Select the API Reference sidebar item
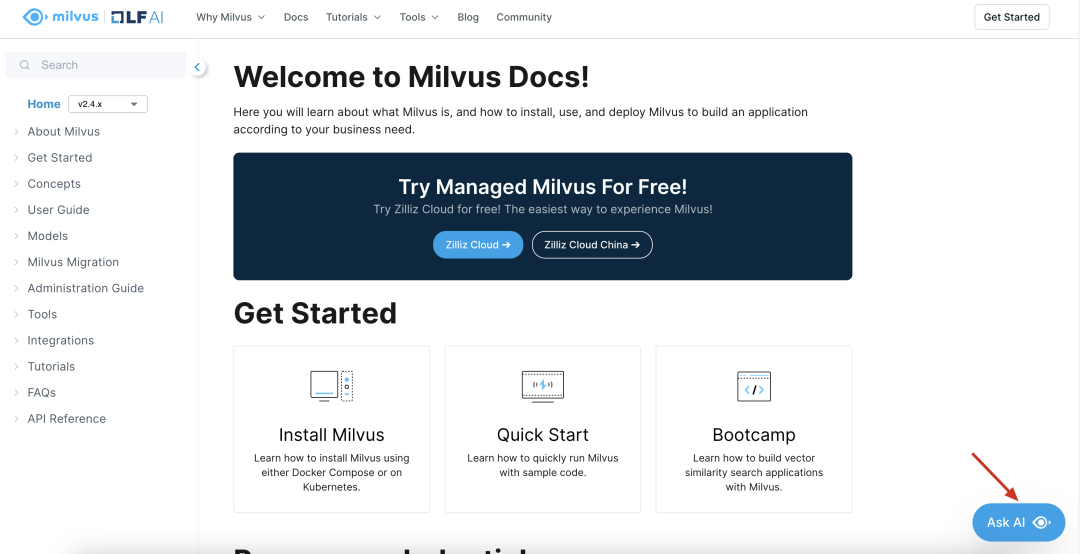This screenshot has width=1080, height=554. pos(67,419)
